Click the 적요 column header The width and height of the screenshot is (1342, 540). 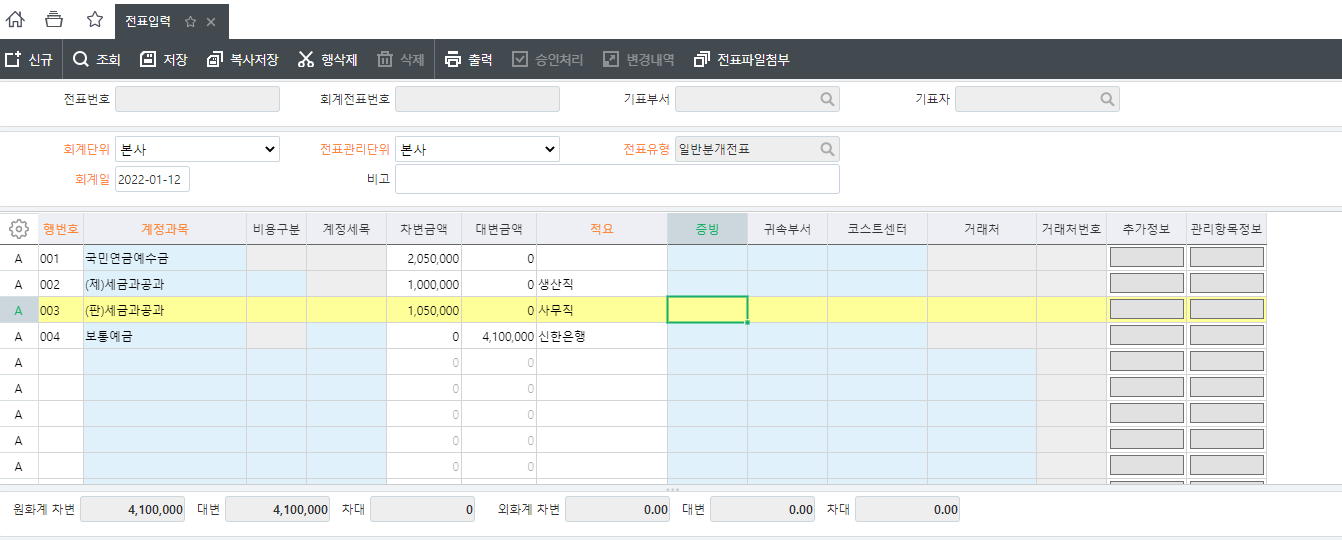[x=602, y=229]
